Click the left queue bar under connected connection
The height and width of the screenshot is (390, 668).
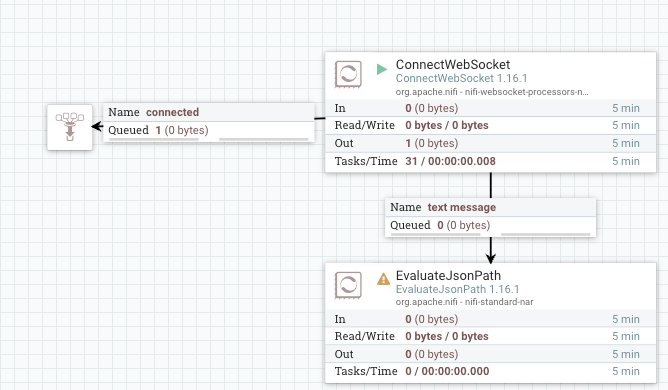[154, 139]
